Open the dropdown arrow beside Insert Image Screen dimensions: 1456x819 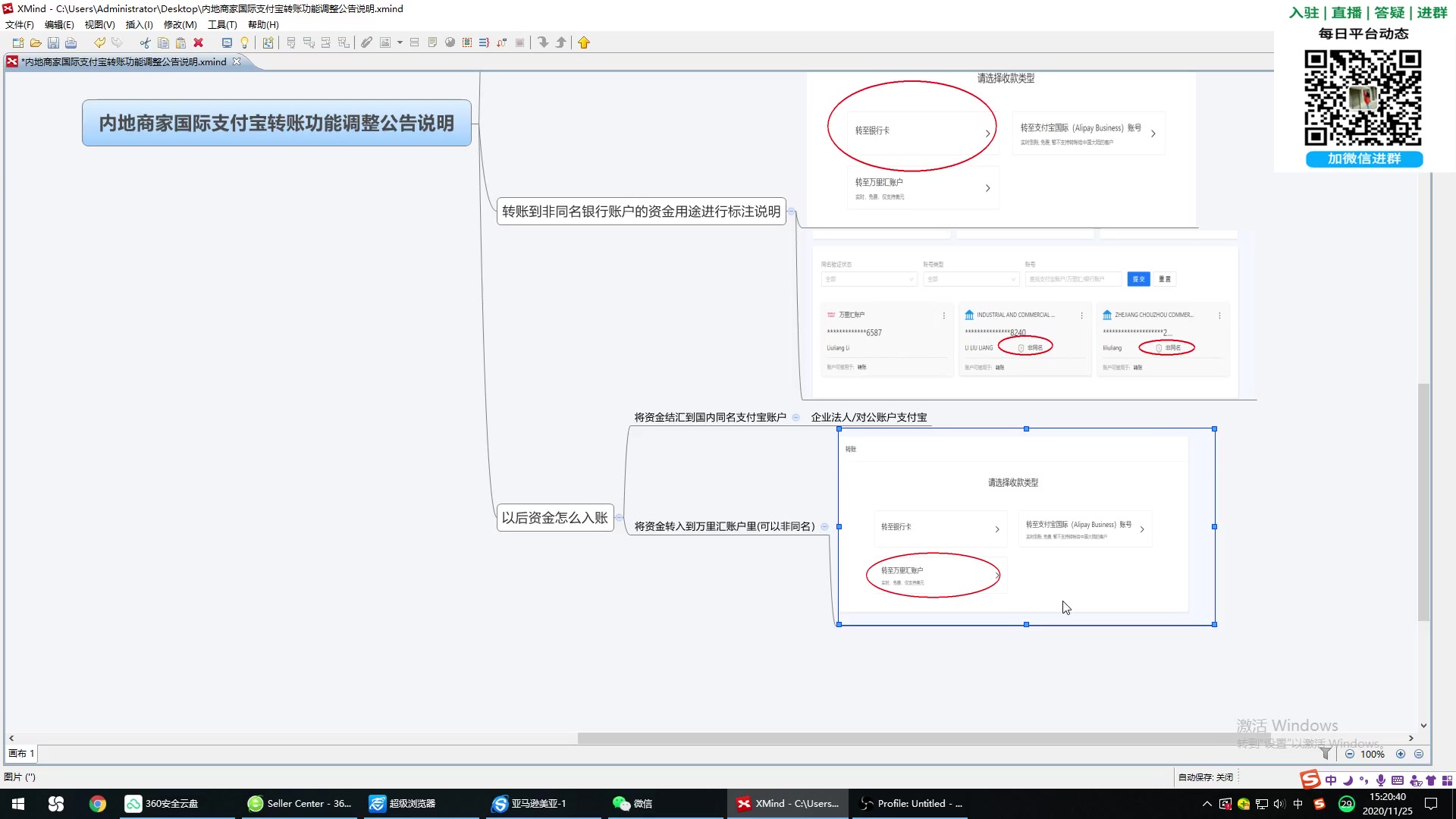tap(400, 42)
